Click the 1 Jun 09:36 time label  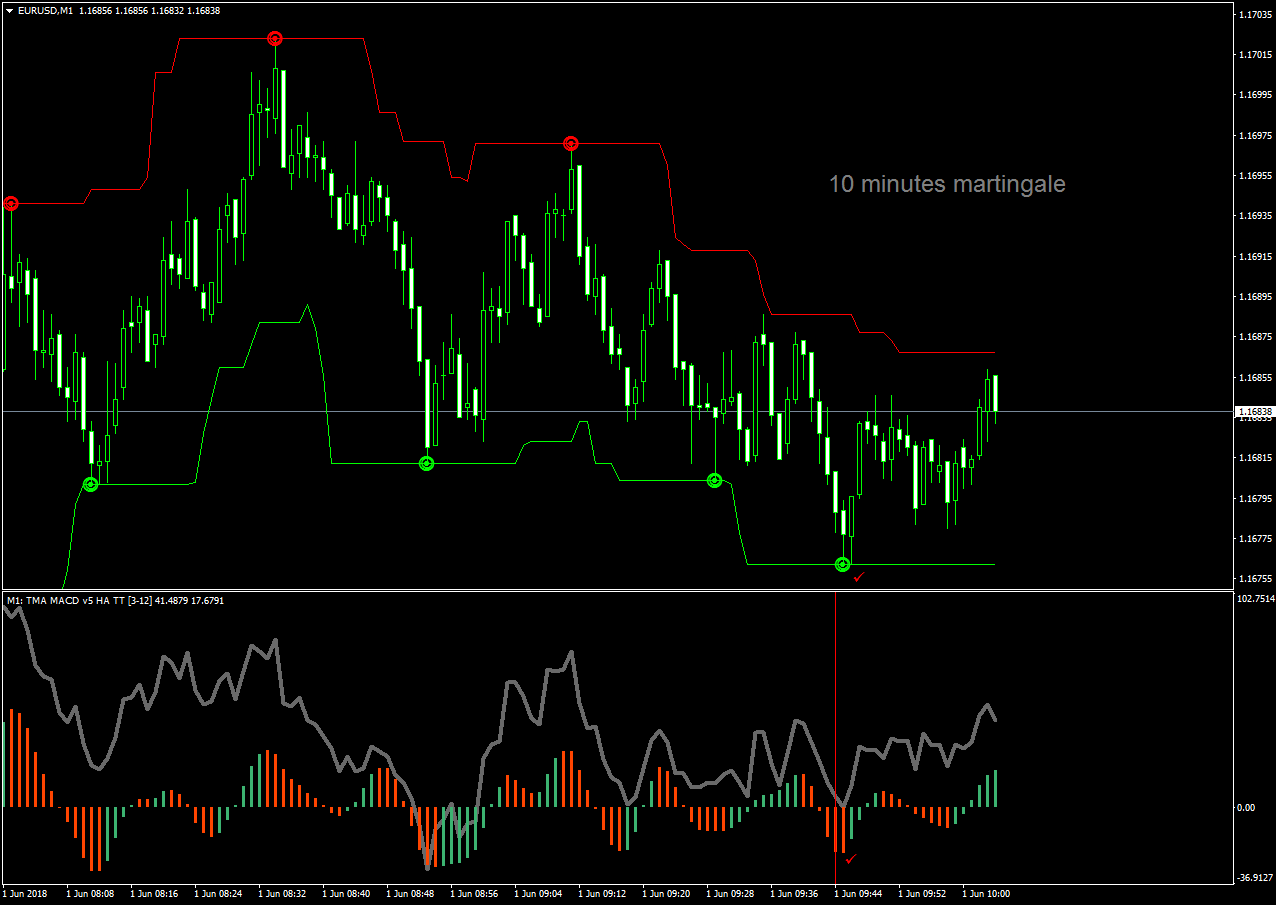pyautogui.click(x=795, y=894)
